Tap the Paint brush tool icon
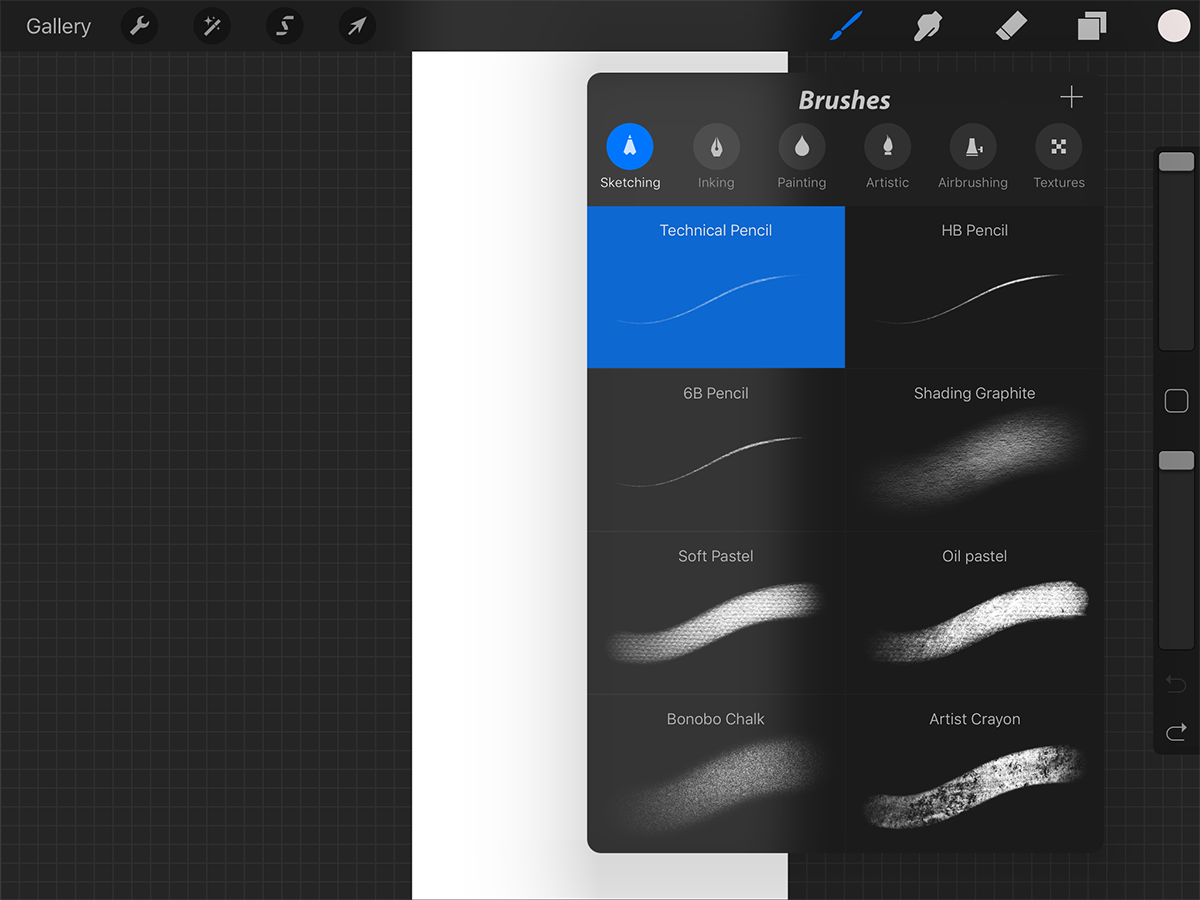1200x900 pixels. click(846, 26)
